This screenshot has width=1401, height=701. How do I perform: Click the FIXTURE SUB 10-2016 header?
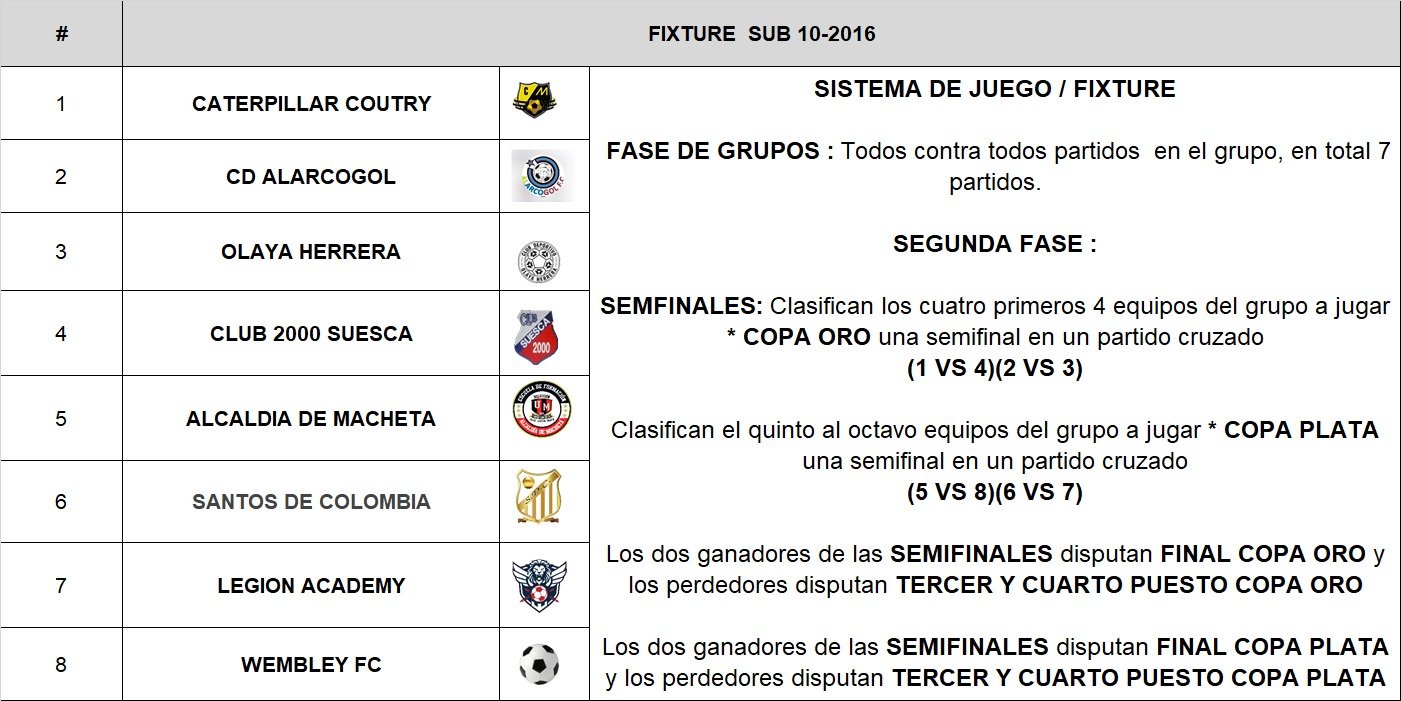tap(761, 34)
